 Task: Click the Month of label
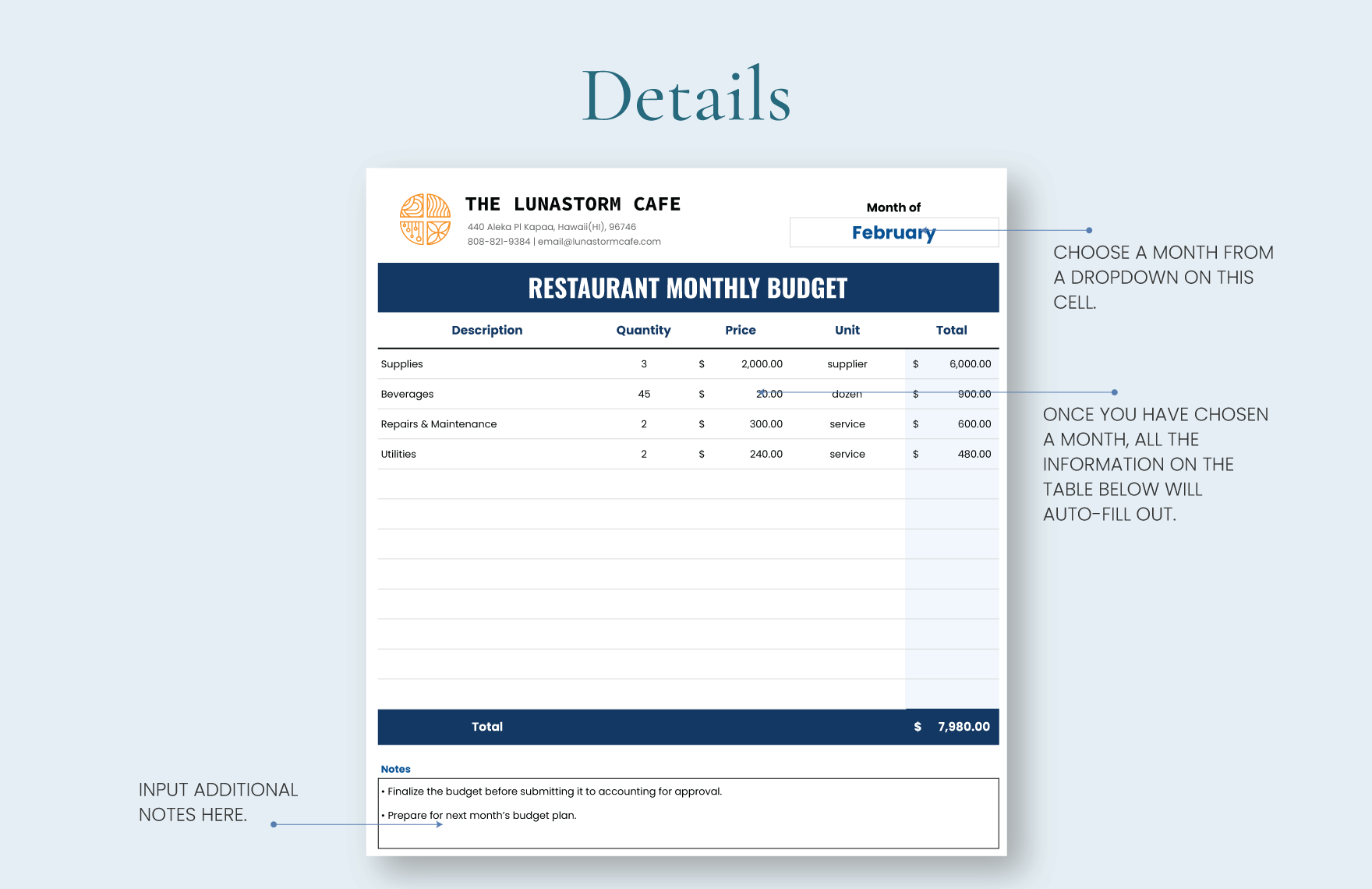pyautogui.click(x=893, y=207)
